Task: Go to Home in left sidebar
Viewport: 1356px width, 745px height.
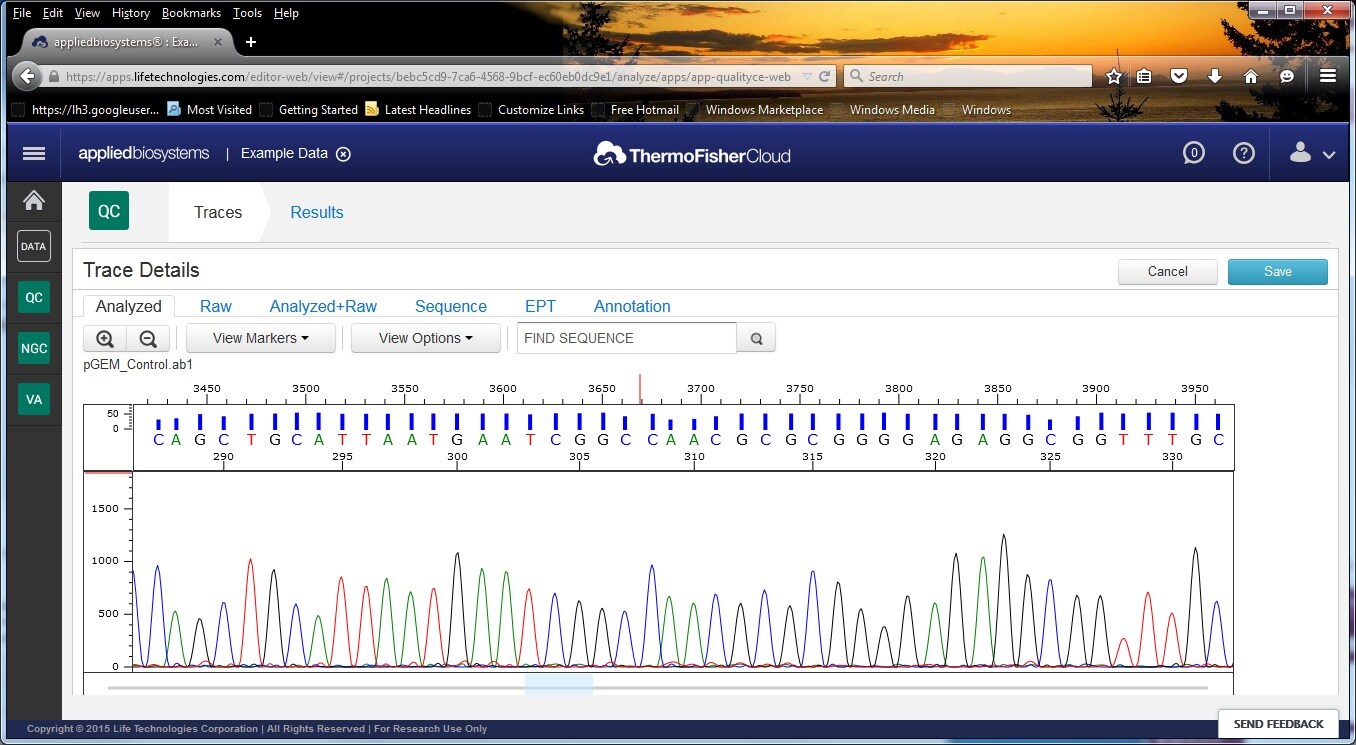Action: (x=34, y=201)
